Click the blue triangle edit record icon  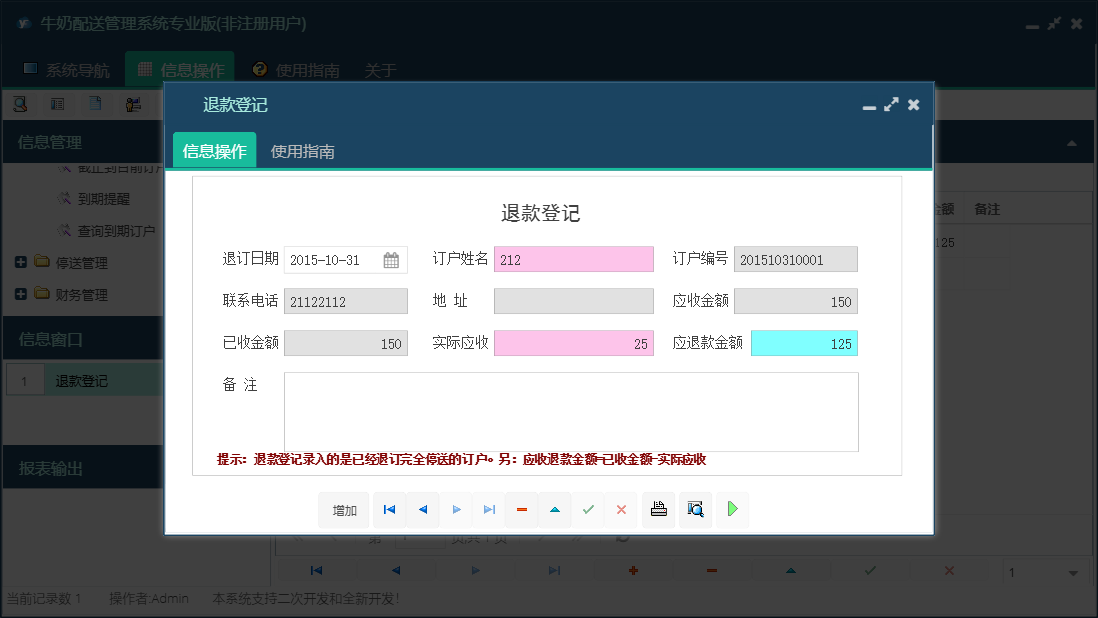click(x=555, y=510)
